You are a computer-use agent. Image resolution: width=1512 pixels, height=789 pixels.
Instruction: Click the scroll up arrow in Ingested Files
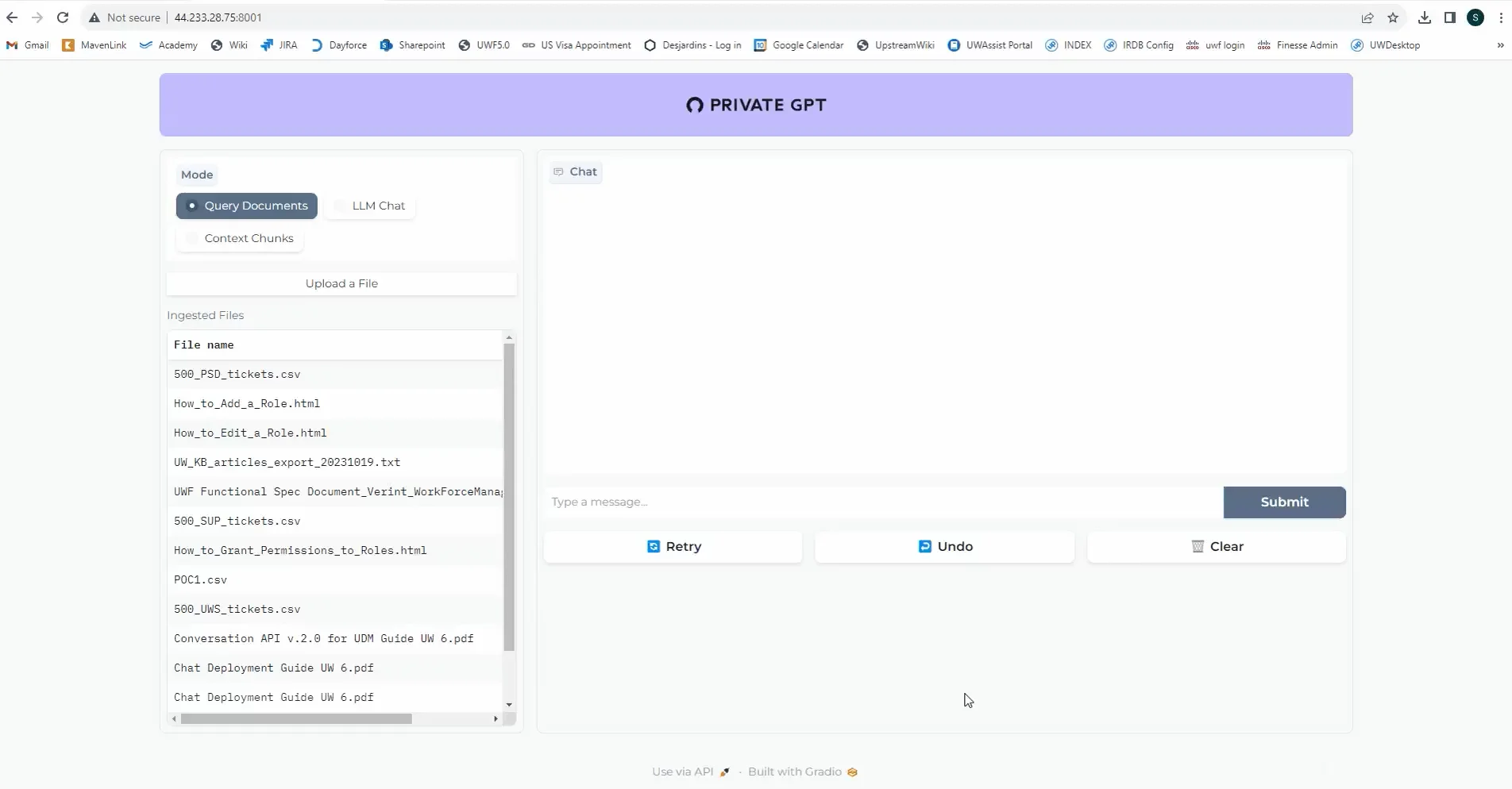point(509,337)
